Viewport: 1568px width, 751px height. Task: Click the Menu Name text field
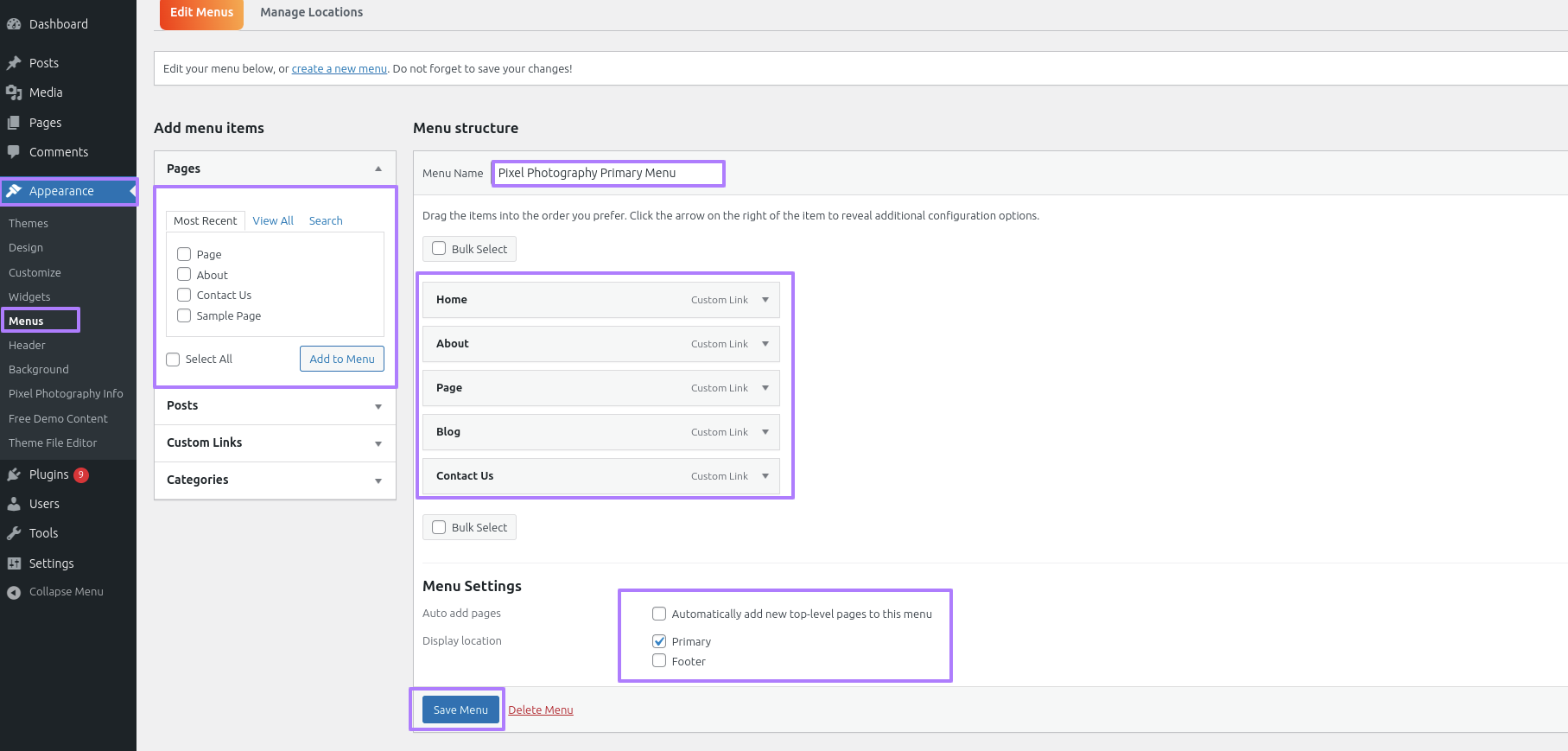tap(608, 173)
